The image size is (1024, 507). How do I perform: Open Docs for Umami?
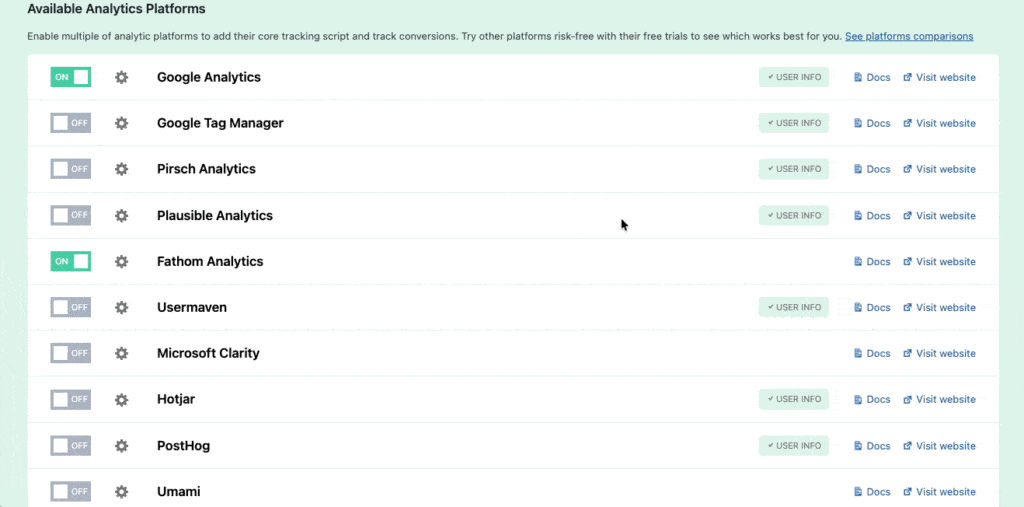pos(872,491)
